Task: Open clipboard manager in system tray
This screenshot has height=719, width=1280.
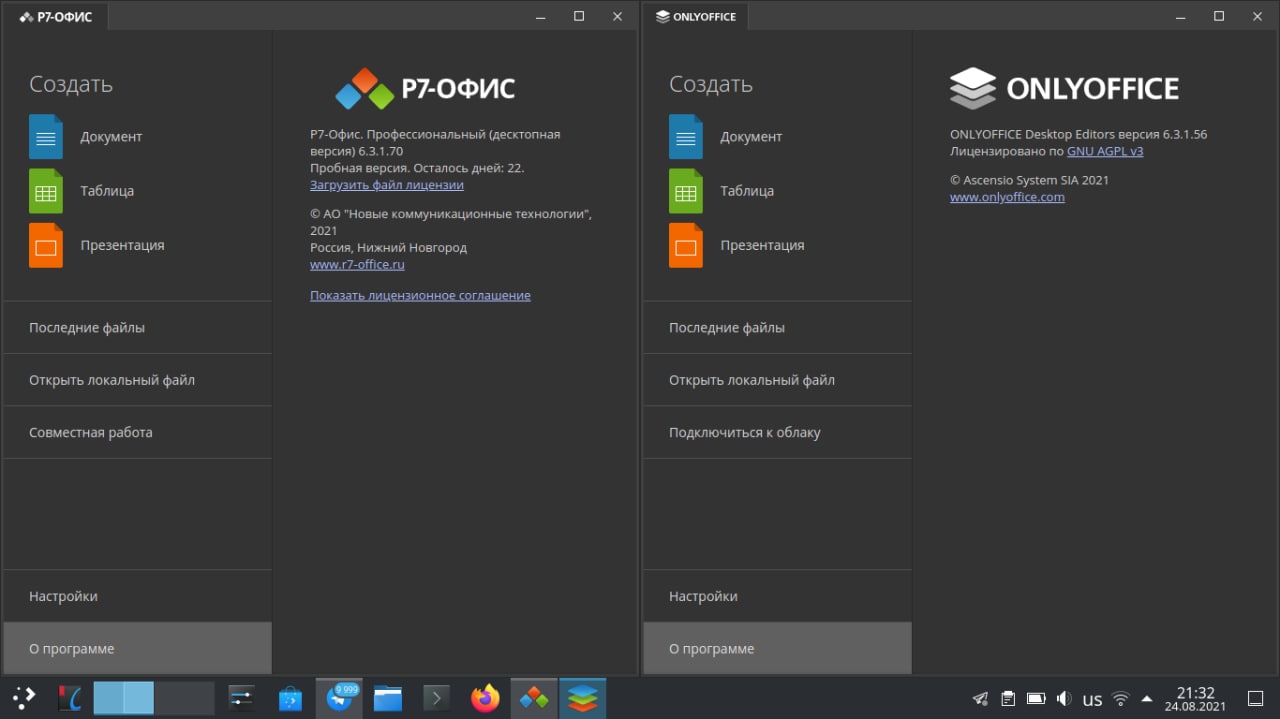Action: pos(1009,698)
